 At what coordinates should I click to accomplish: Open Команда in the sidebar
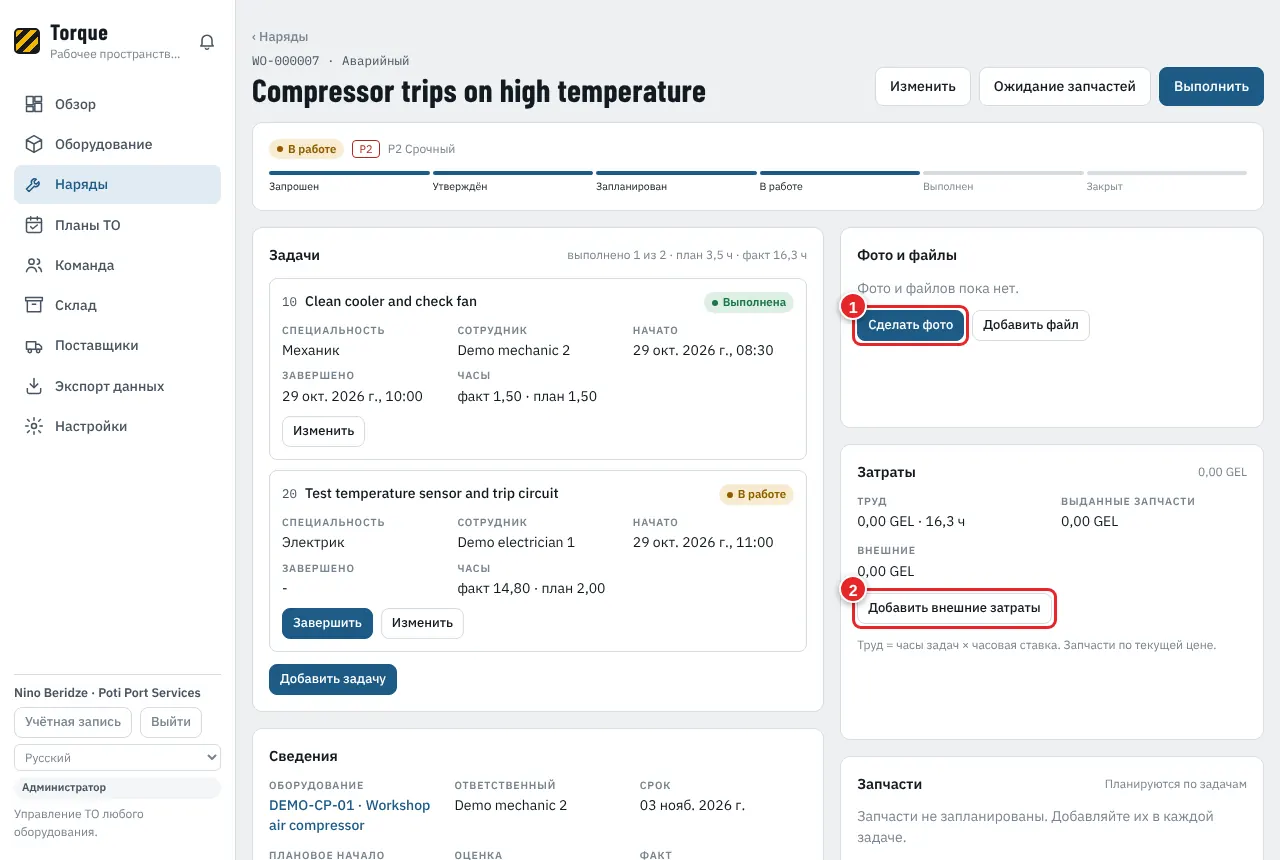(x=117, y=265)
